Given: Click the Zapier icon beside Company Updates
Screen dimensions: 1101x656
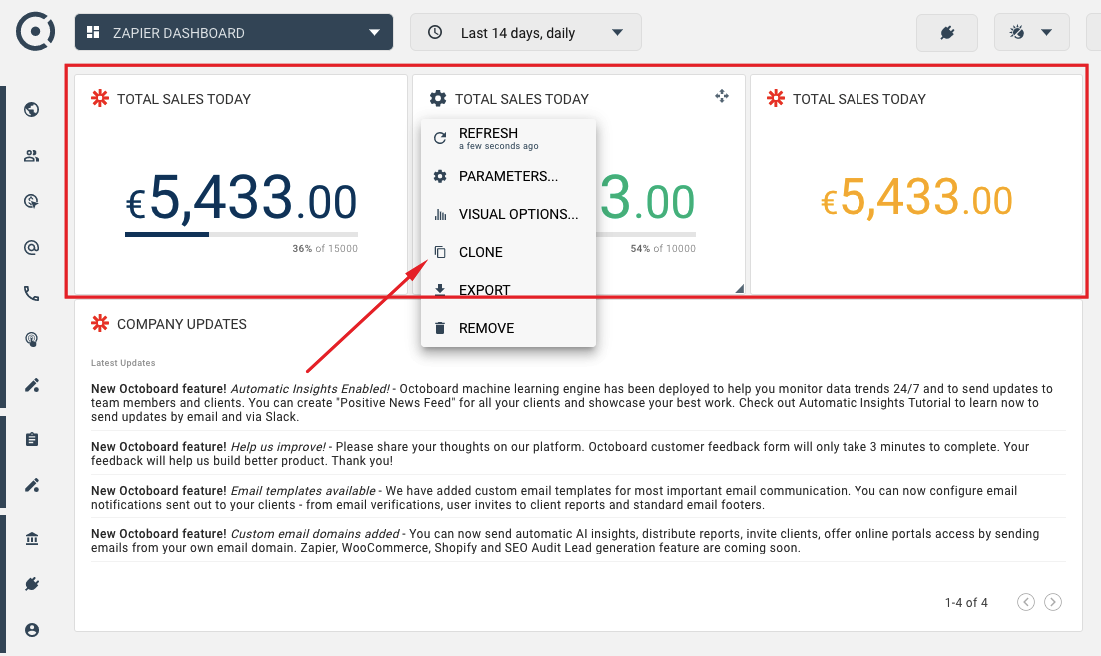Looking at the screenshot, I should (100, 323).
